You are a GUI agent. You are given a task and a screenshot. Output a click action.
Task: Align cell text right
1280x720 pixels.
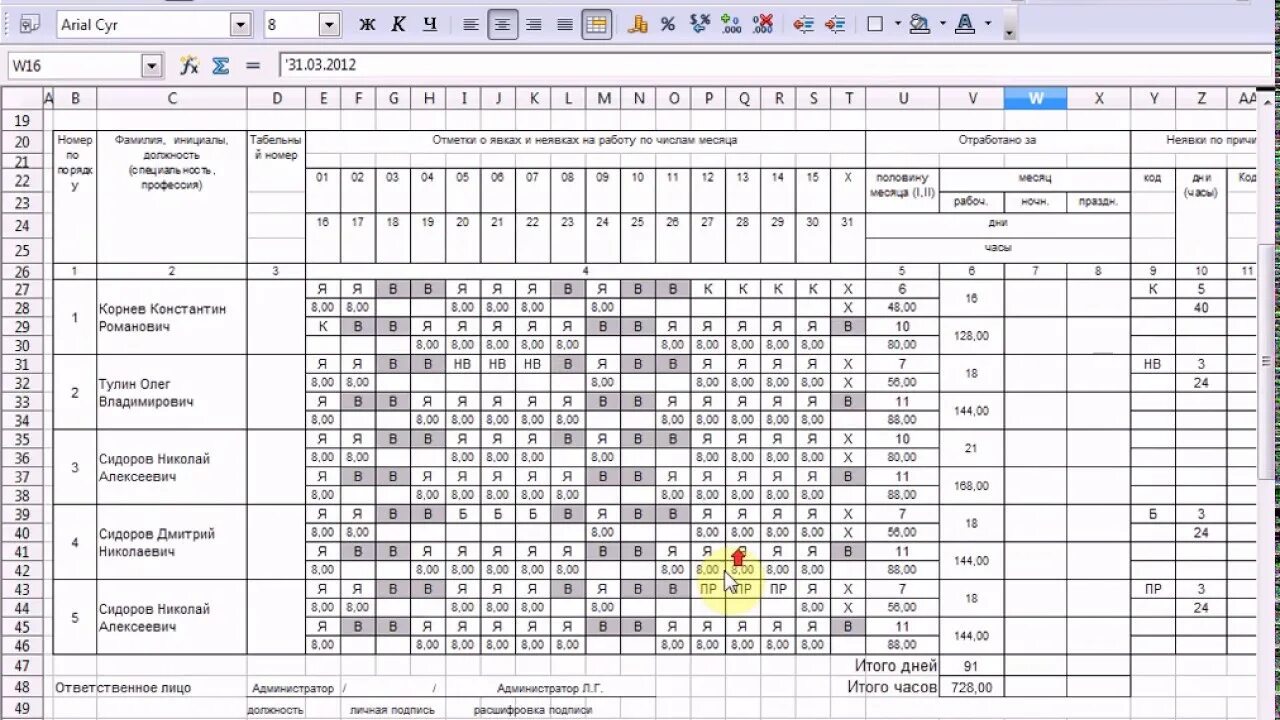click(x=534, y=25)
